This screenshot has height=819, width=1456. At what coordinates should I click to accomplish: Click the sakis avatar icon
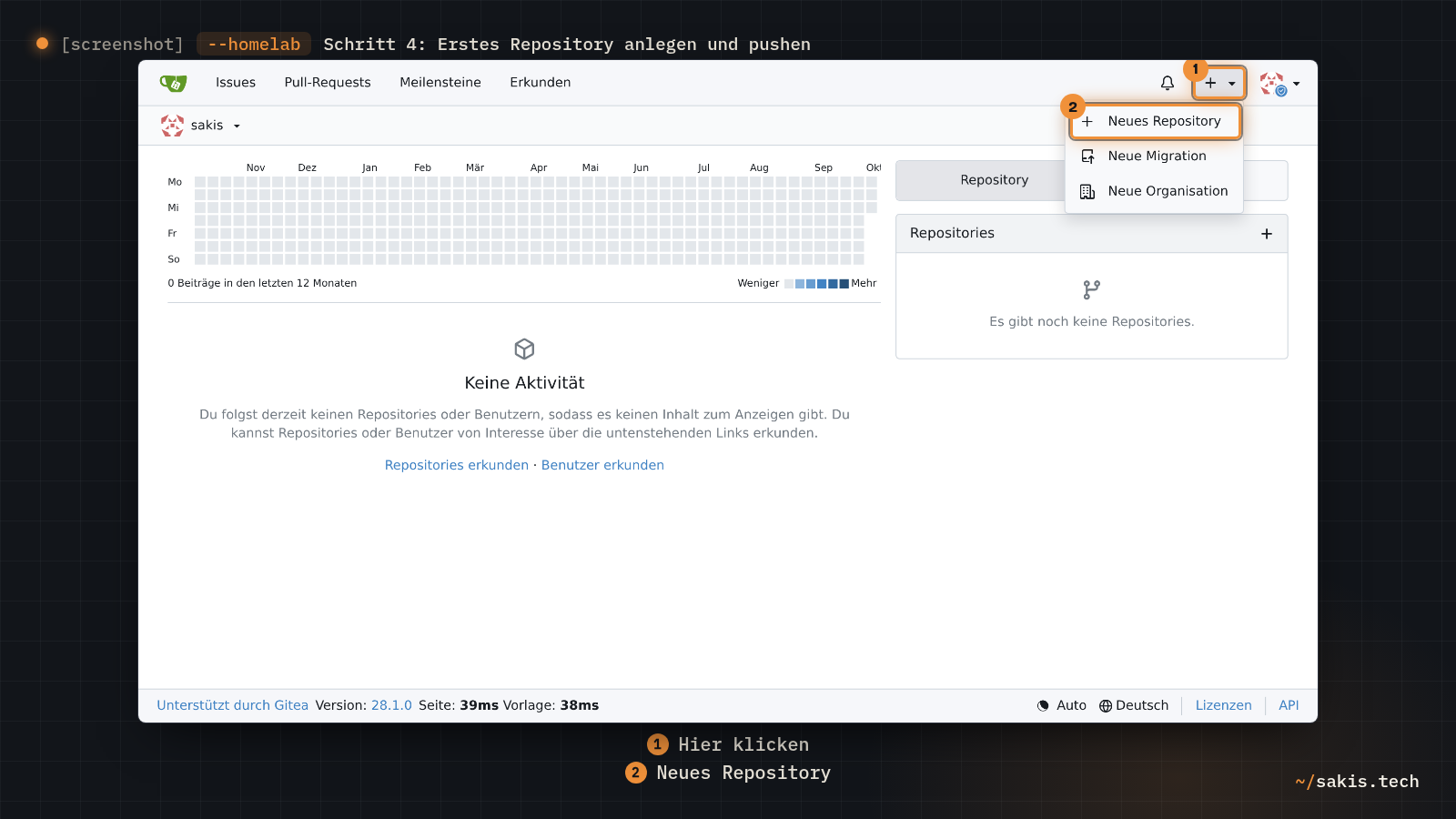[172, 126]
